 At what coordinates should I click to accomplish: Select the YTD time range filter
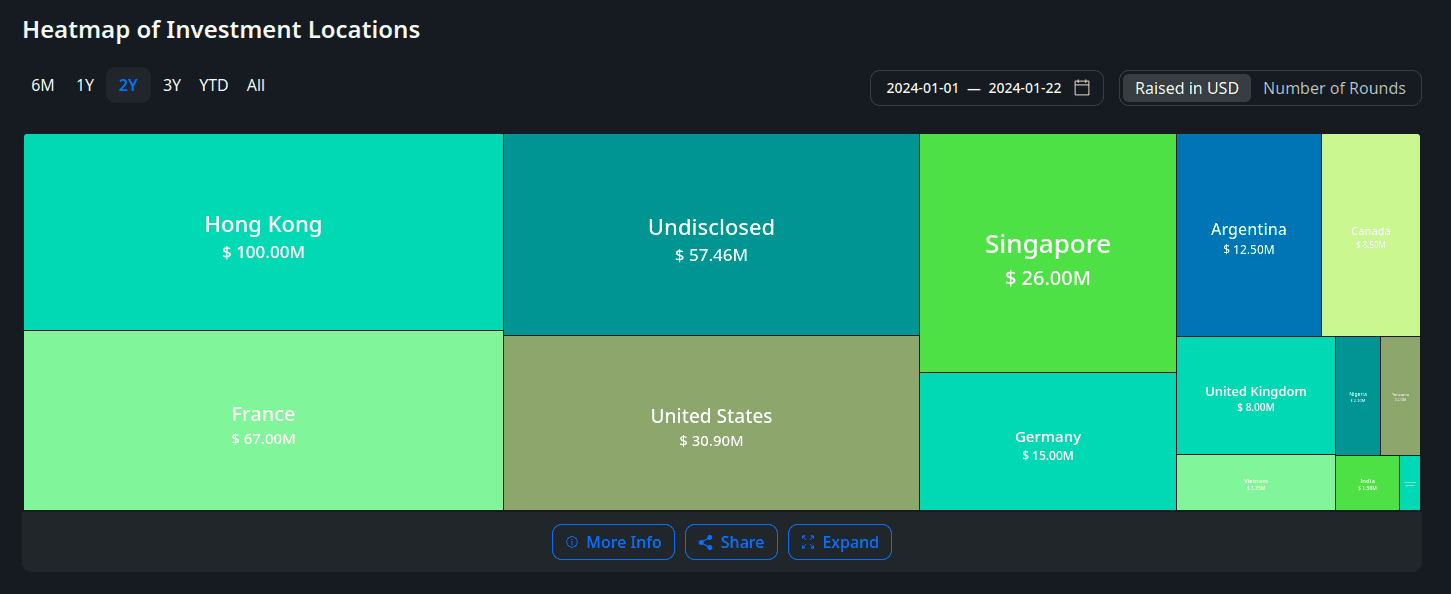213,85
